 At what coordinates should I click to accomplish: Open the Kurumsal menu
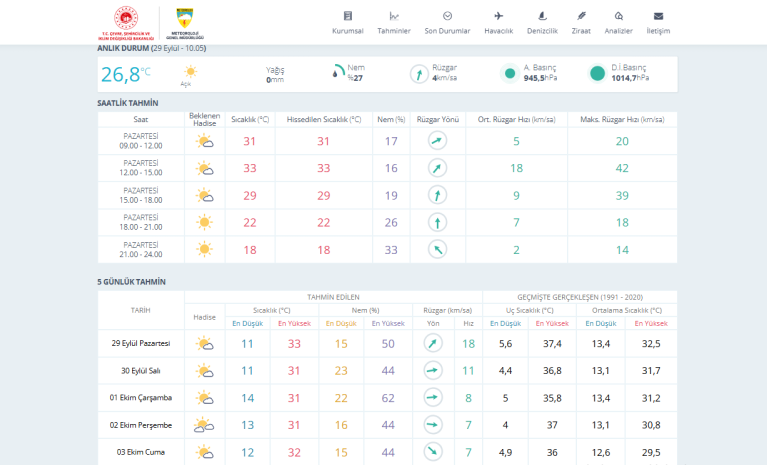click(x=347, y=23)
